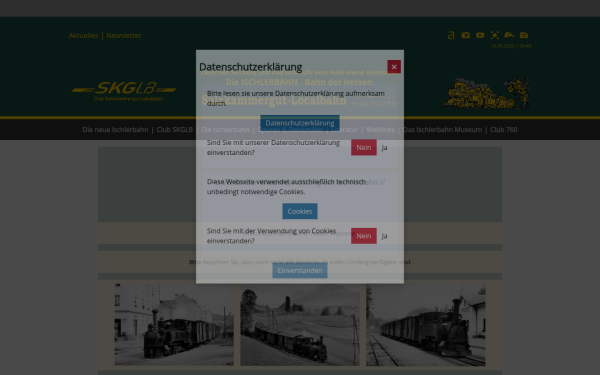Open the Weblinks menu item
Screen dimensions: 600x375
tap(380, 130)
